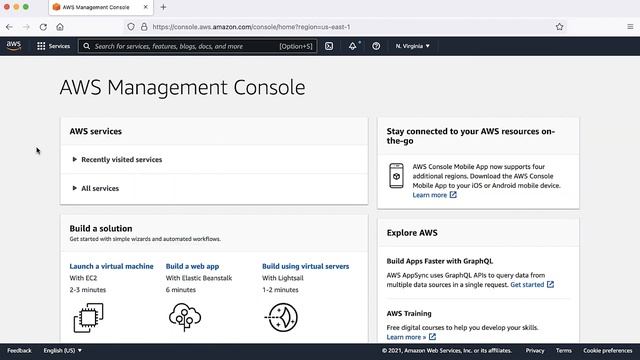The width and height of the screenshot is (640, 360).
Task: Click the site padlock icon
Action: pos(144,27)
